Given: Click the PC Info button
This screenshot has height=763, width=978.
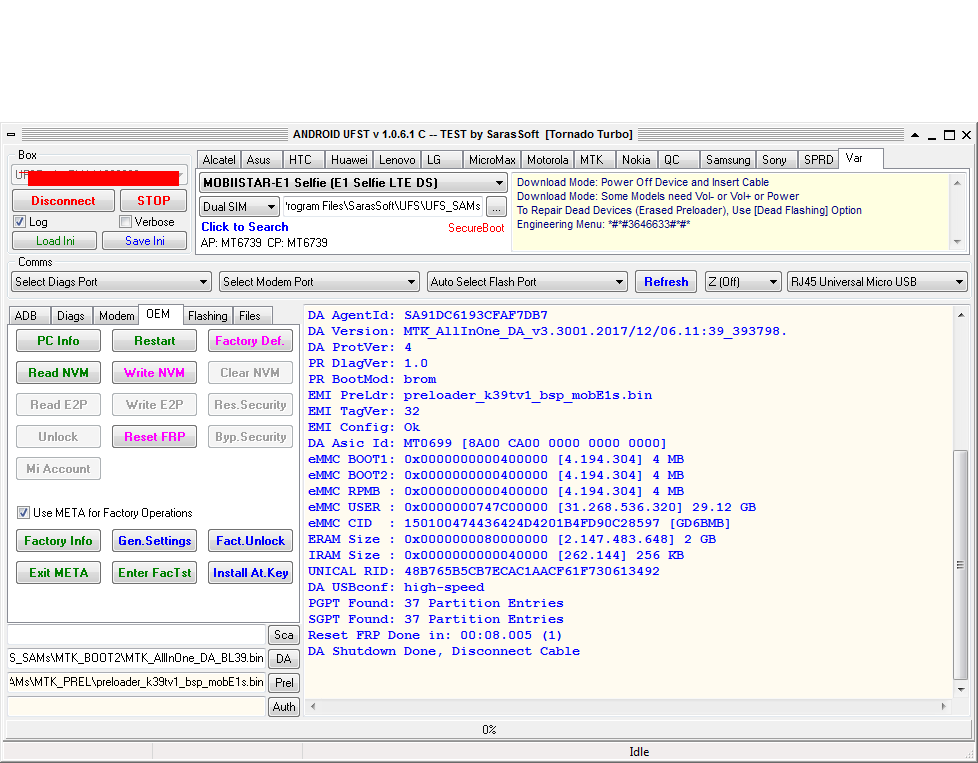Looking at the screenshot, I should pos(58,341).
